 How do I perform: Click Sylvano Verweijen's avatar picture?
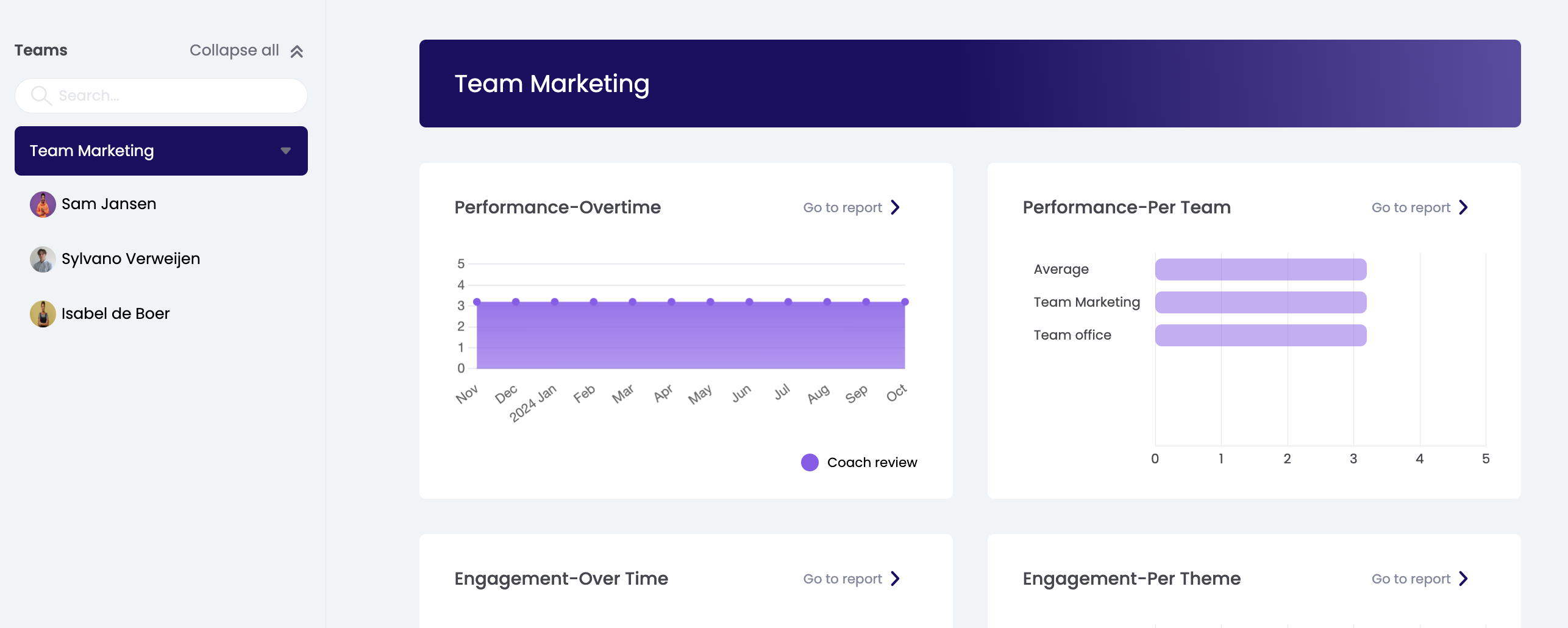click(43, 259)
